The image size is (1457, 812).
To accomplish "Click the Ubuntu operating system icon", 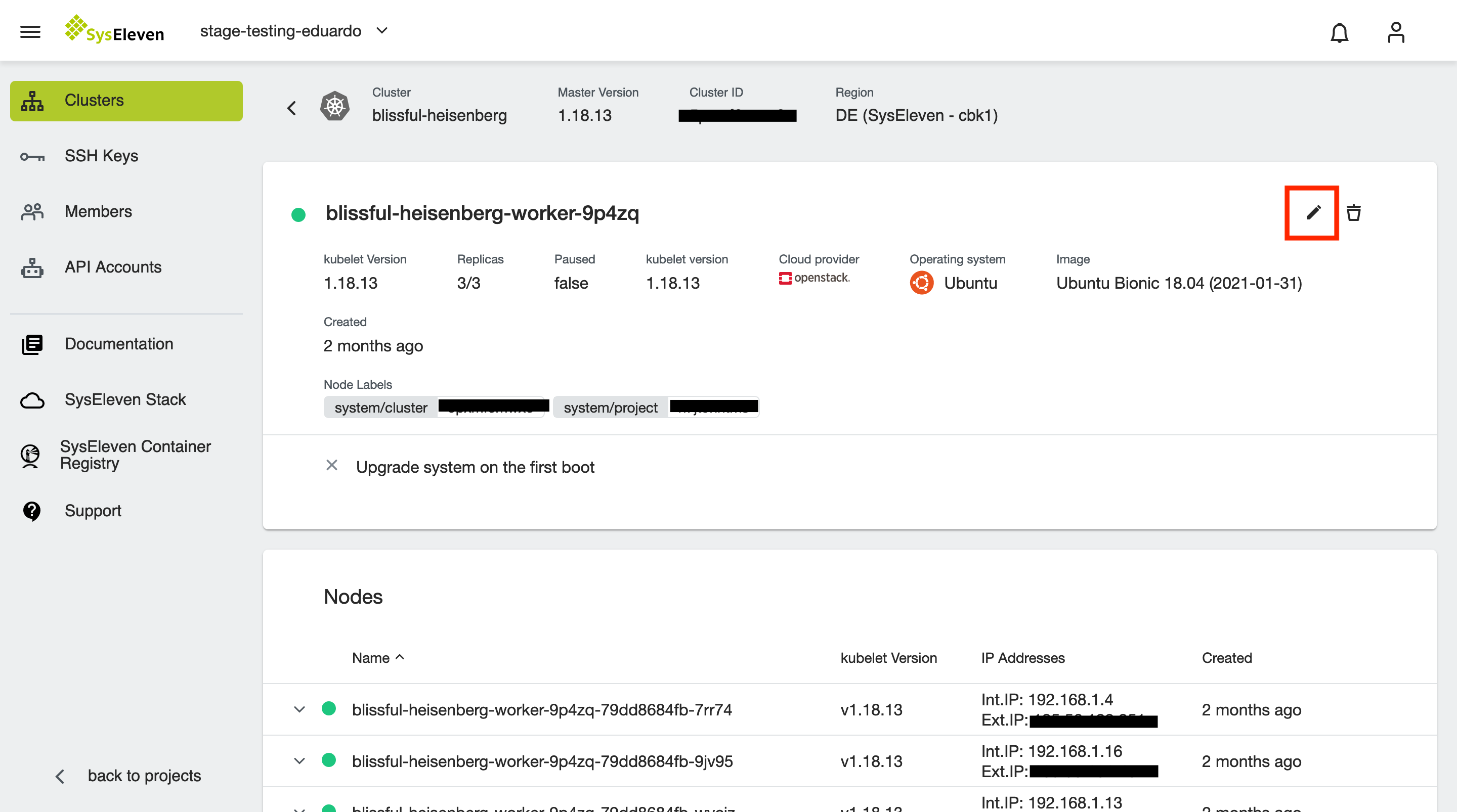I will [921, 283].
